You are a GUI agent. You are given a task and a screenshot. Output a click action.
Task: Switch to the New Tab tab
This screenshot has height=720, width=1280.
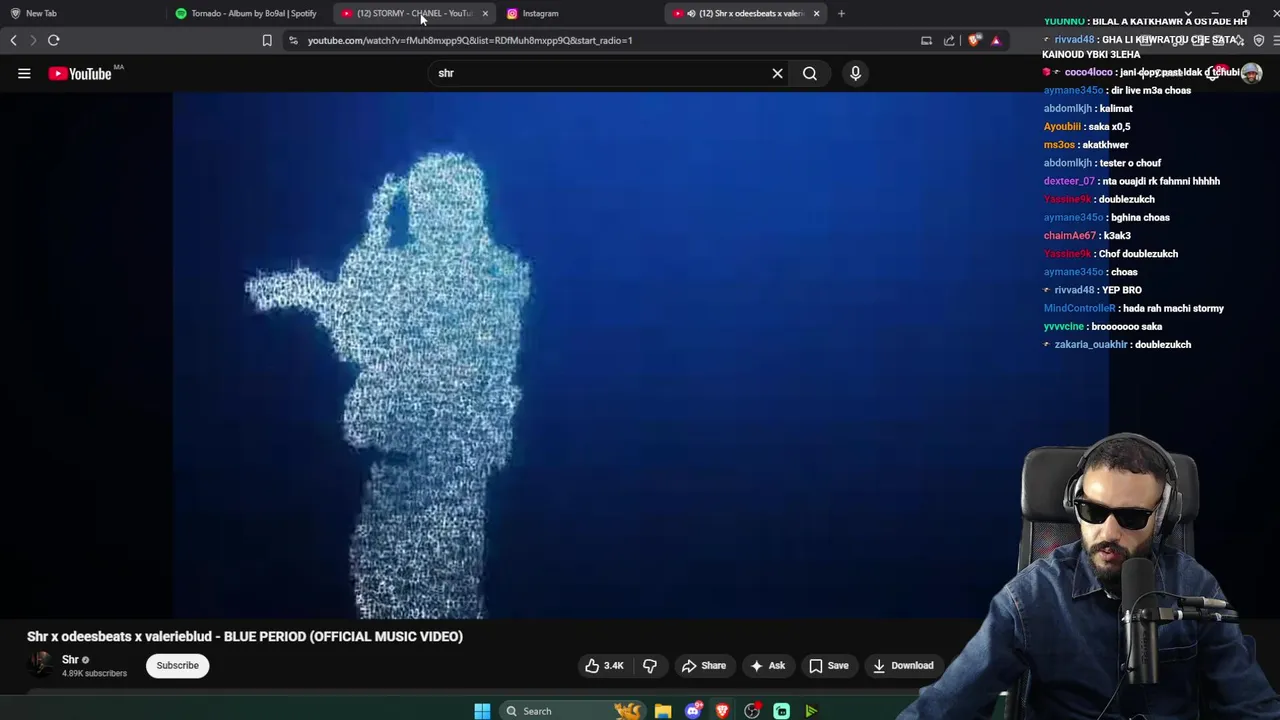(41, 13)
